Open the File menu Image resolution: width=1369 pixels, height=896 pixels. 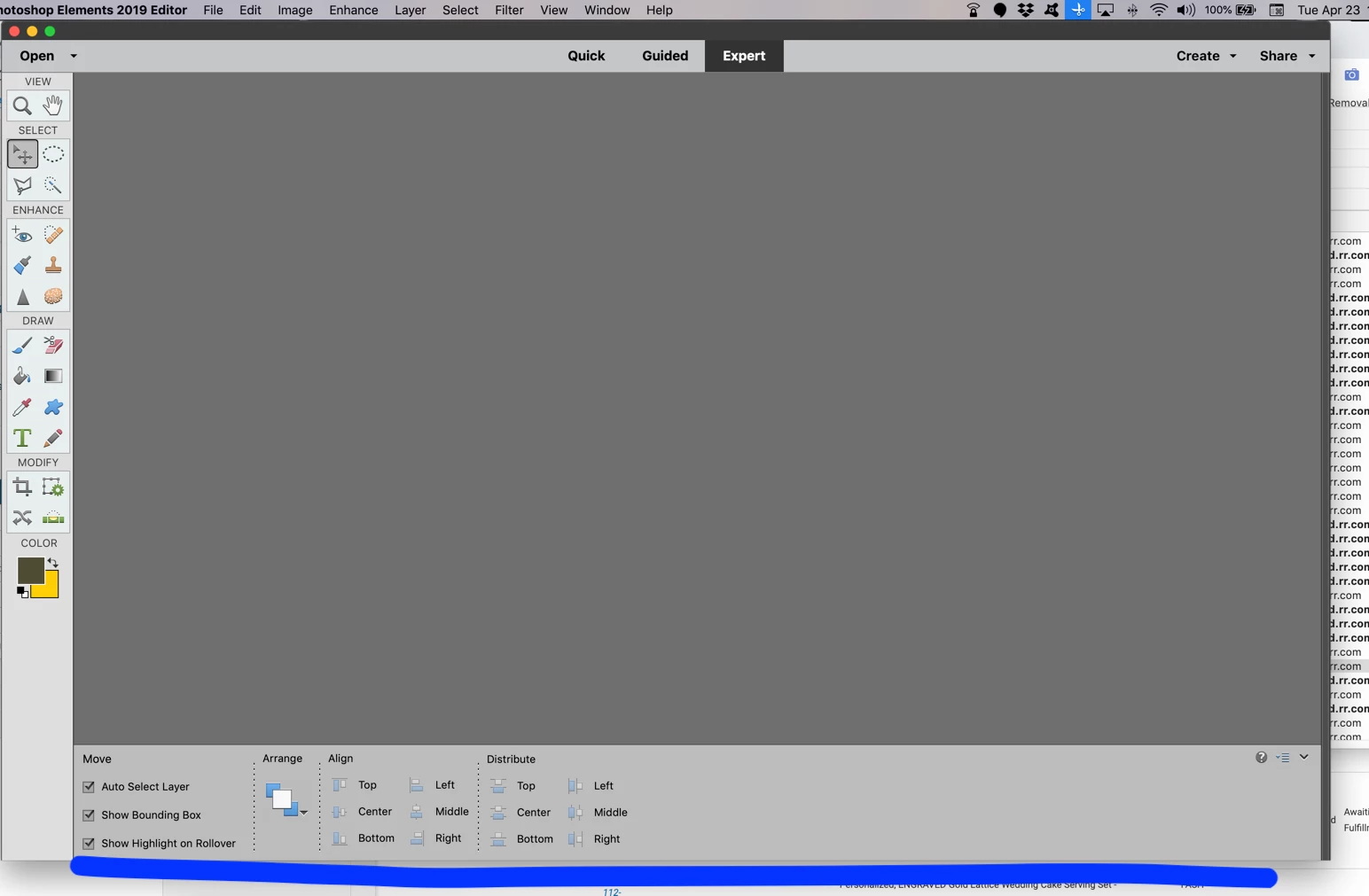click(213, 10)
